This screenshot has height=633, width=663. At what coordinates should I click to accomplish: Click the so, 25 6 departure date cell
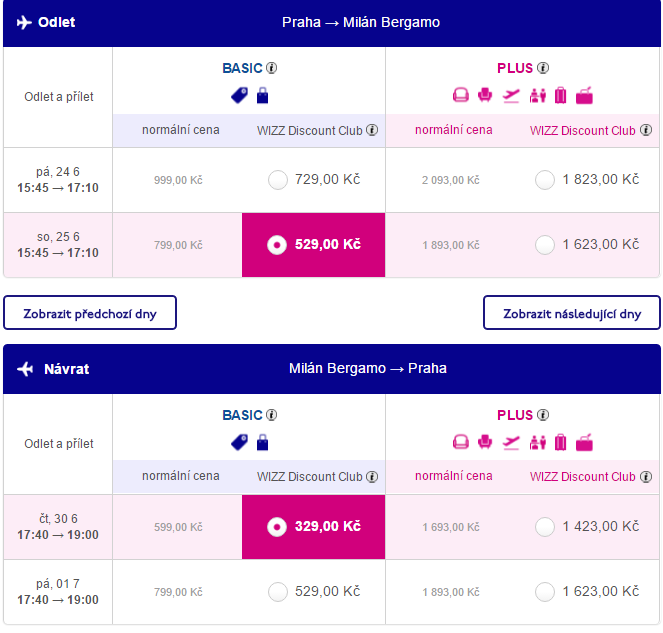point(58,245)
